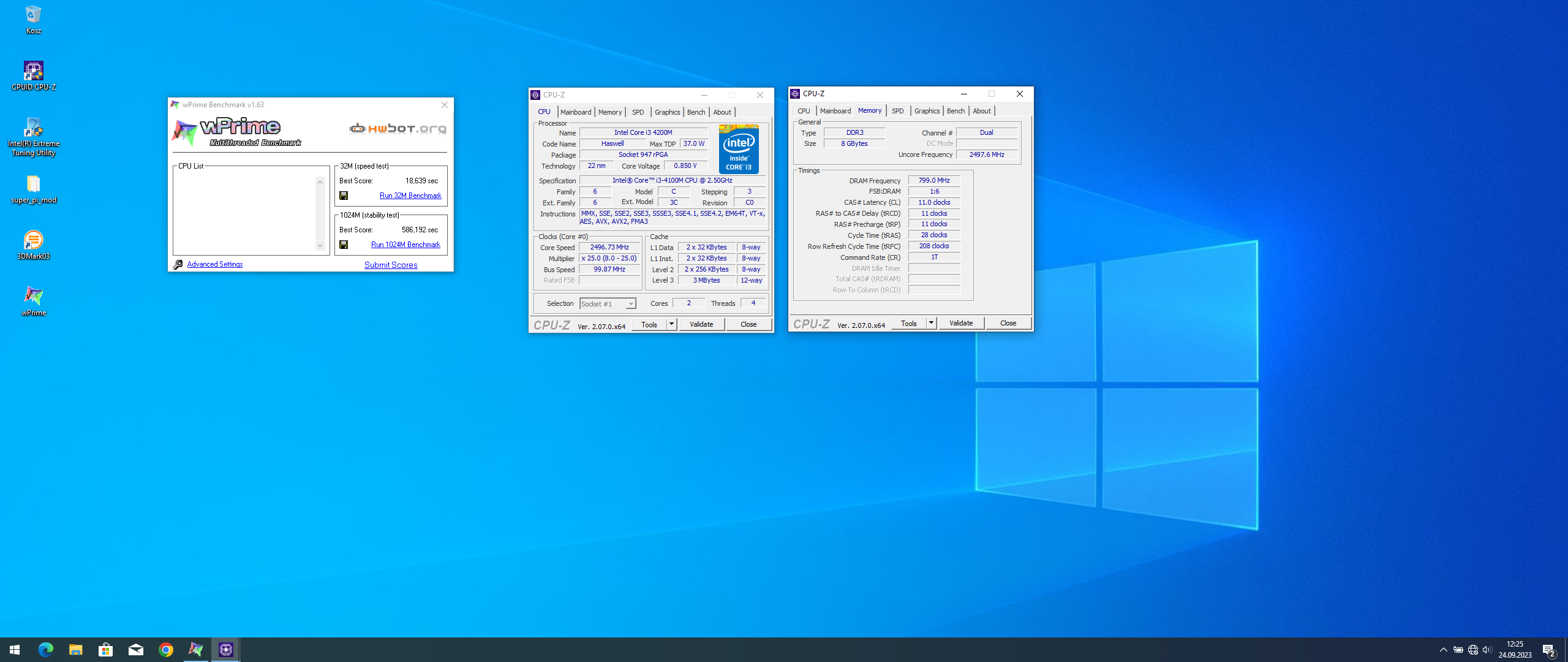Screen dimensions: 1568x662
Task: Open the network status tray icon
Action: [1473, 650]
